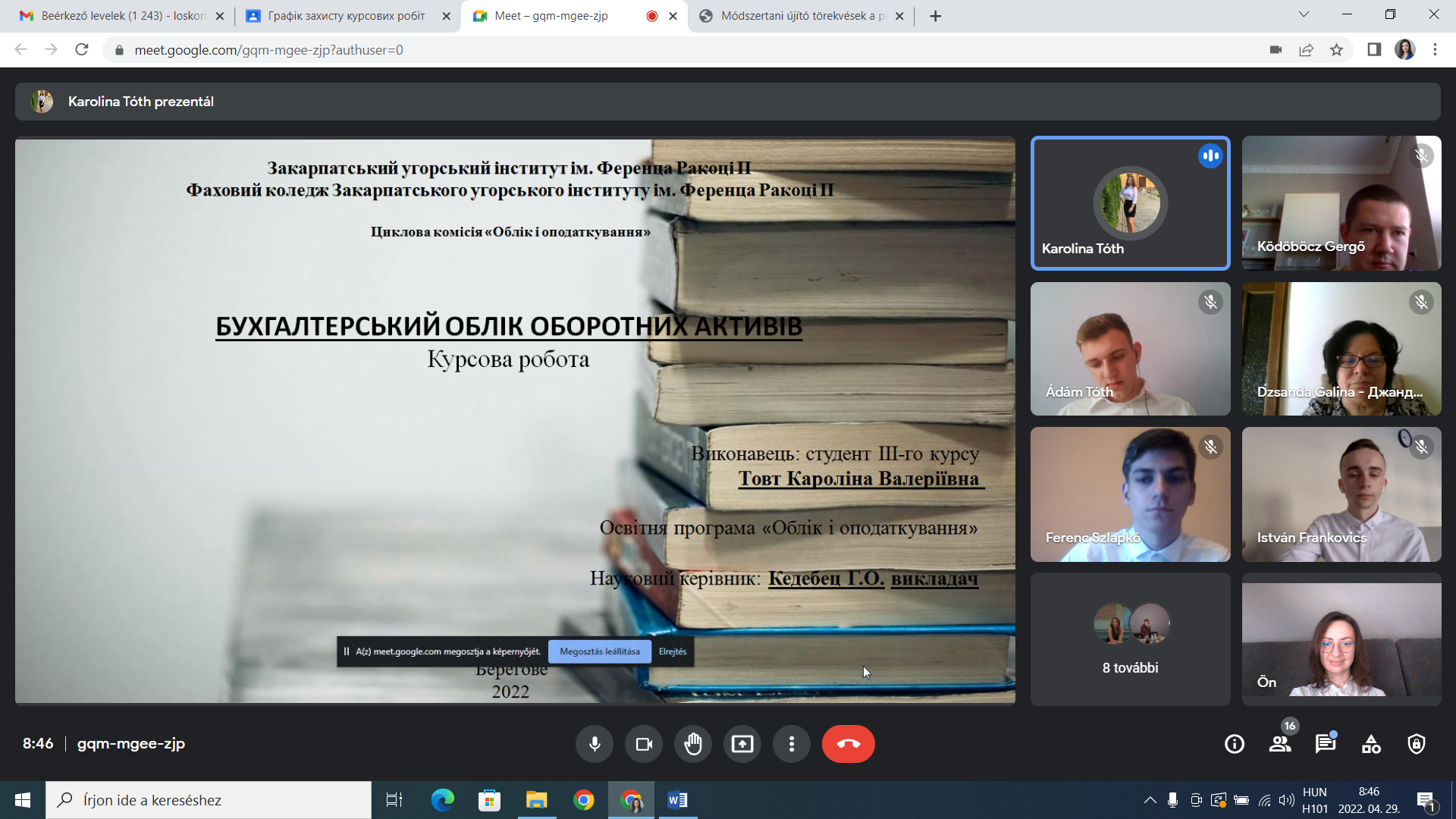Click "Megosztás leállítása" button
Screen dimensions: 1456x819
[x=599, y=651]
